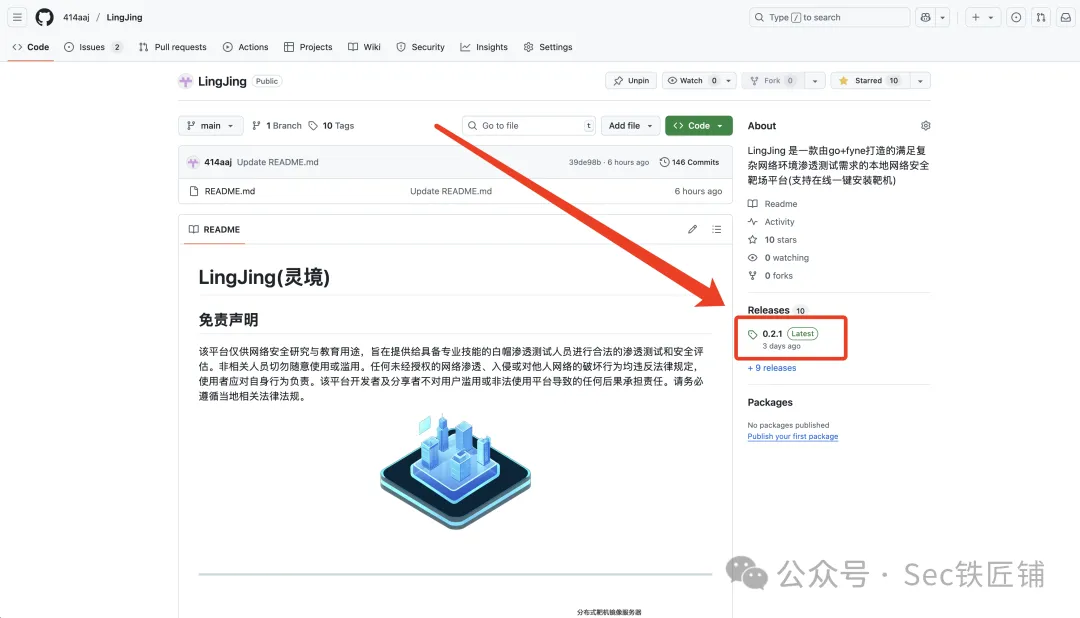Open the README.md file entry
1080x618 pixels.
click(229, 191)
